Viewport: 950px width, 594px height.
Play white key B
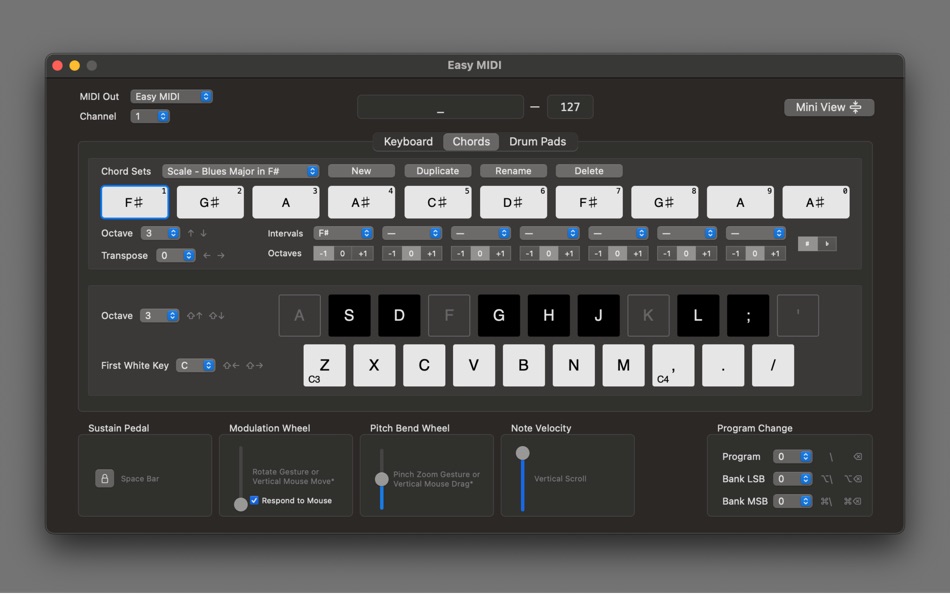[x=523, y=365]
